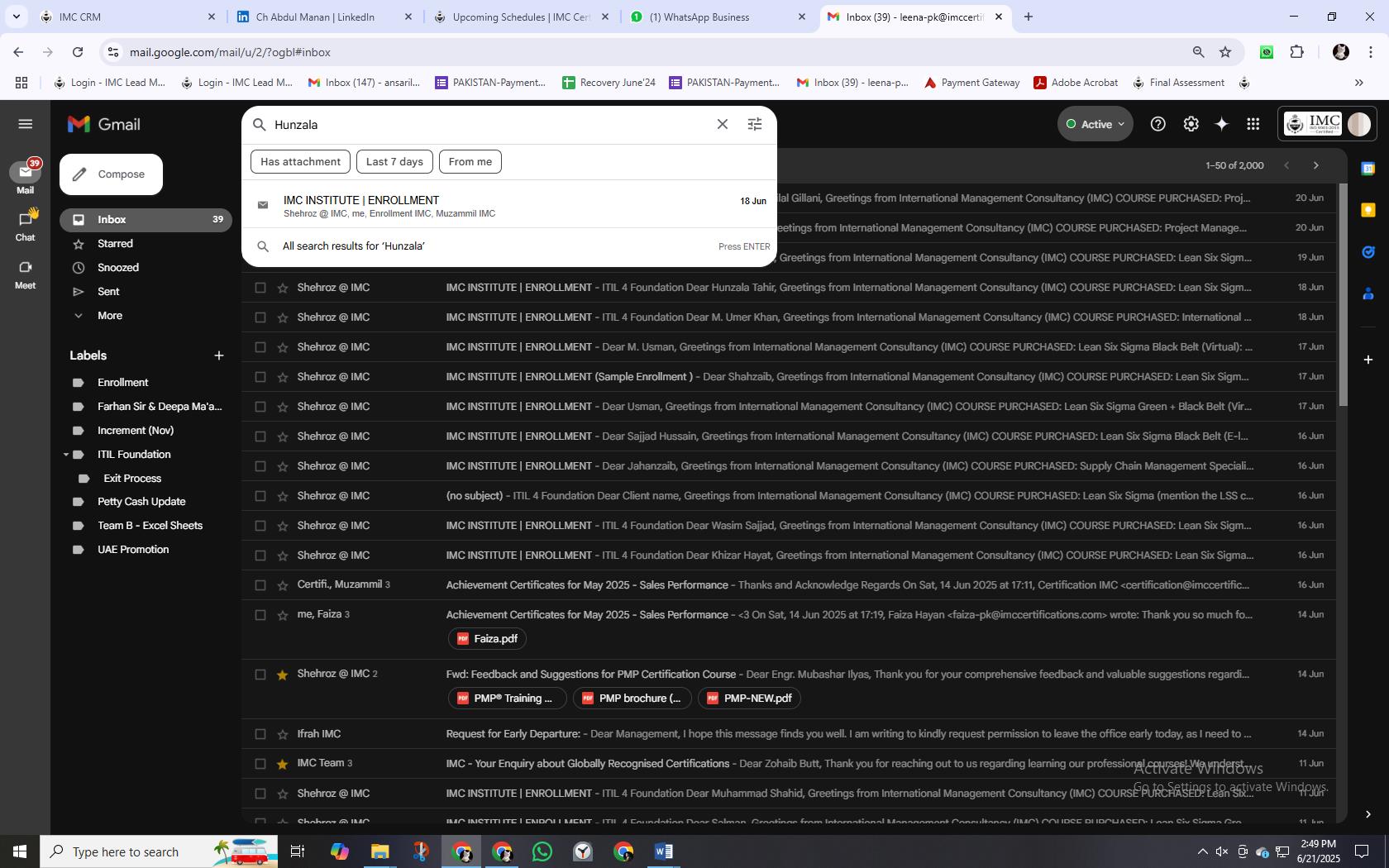Open Snoozed folder in sidebar
The width and height of the screenshot is (1389, 868).
[x=118, y=268]
